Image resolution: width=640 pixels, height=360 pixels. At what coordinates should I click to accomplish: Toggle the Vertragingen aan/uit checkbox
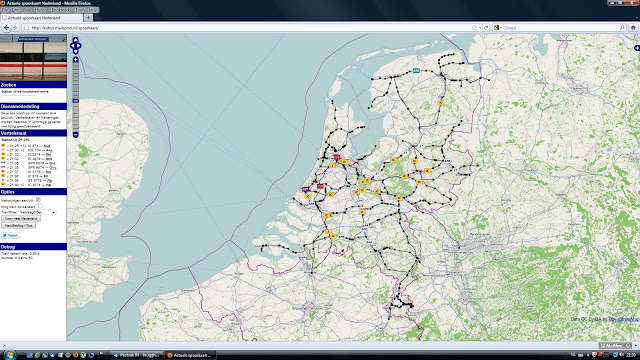click(x=38, y=200)
